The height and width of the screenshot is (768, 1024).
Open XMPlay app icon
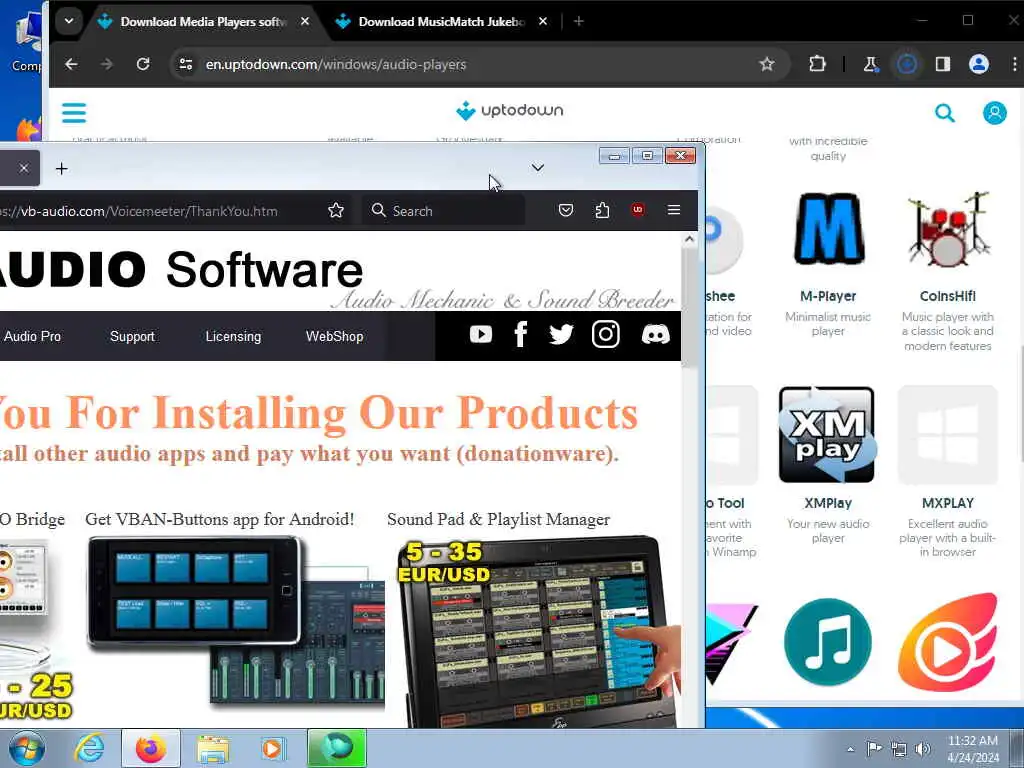click(827, 435)
